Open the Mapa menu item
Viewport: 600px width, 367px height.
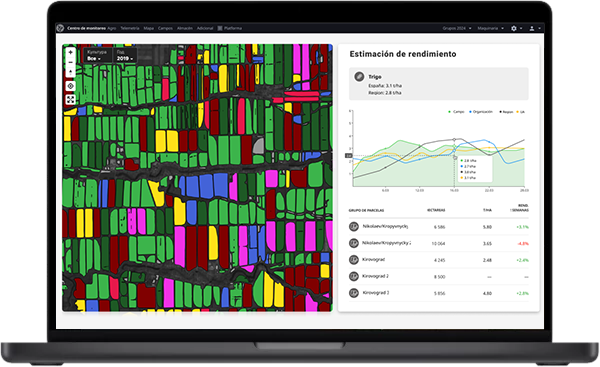point(148,28)
